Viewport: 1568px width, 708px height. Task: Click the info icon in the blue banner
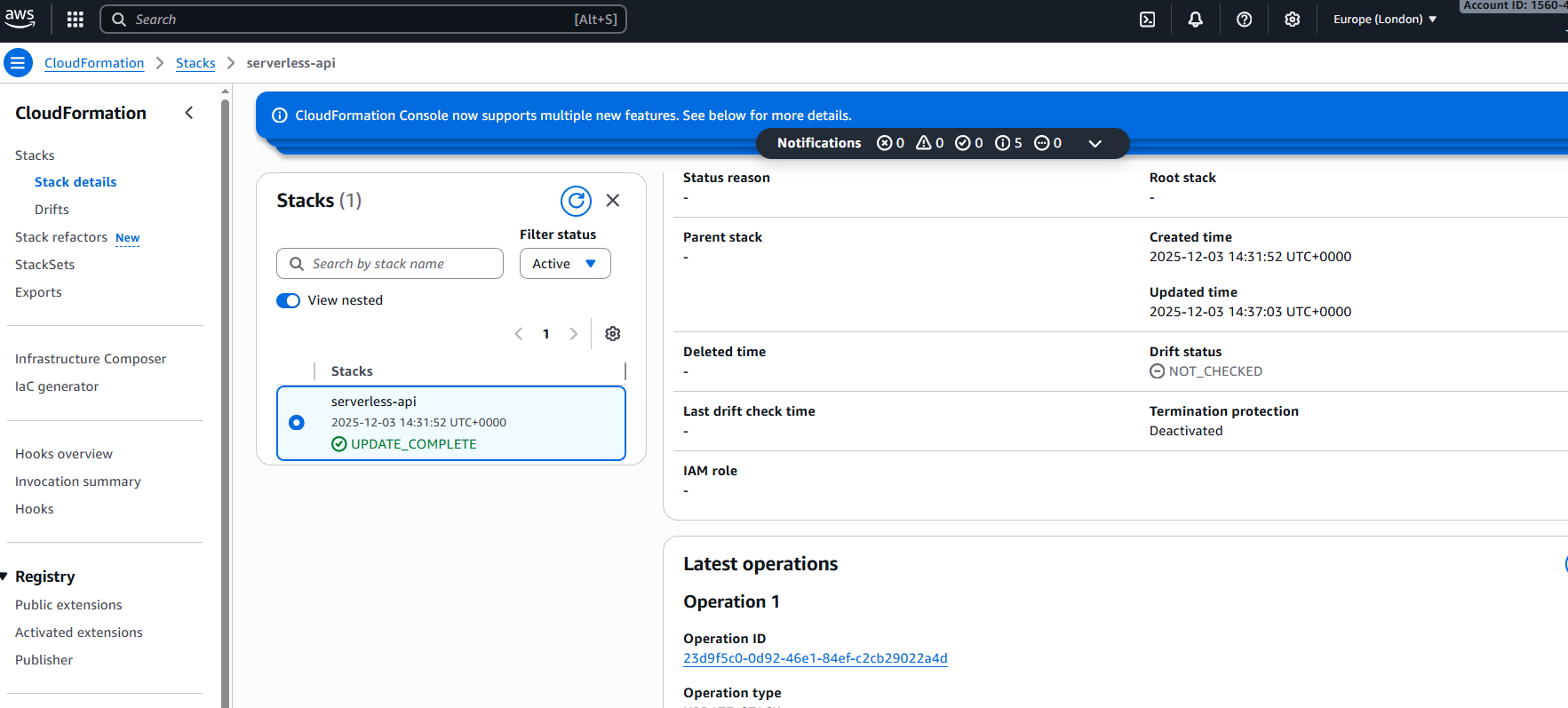pyautogui.click(x=280, y=115)
